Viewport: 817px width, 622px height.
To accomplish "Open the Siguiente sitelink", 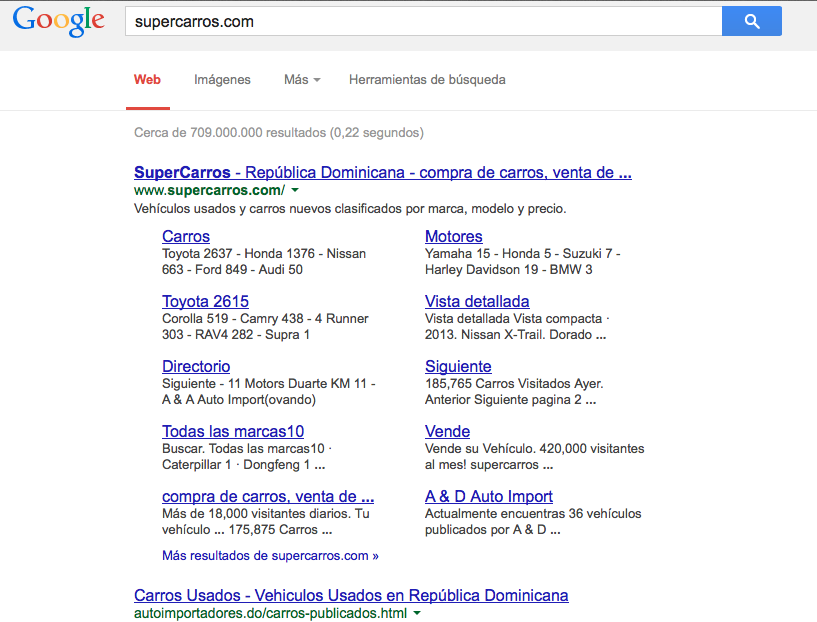I will click(x=458, y=367).
